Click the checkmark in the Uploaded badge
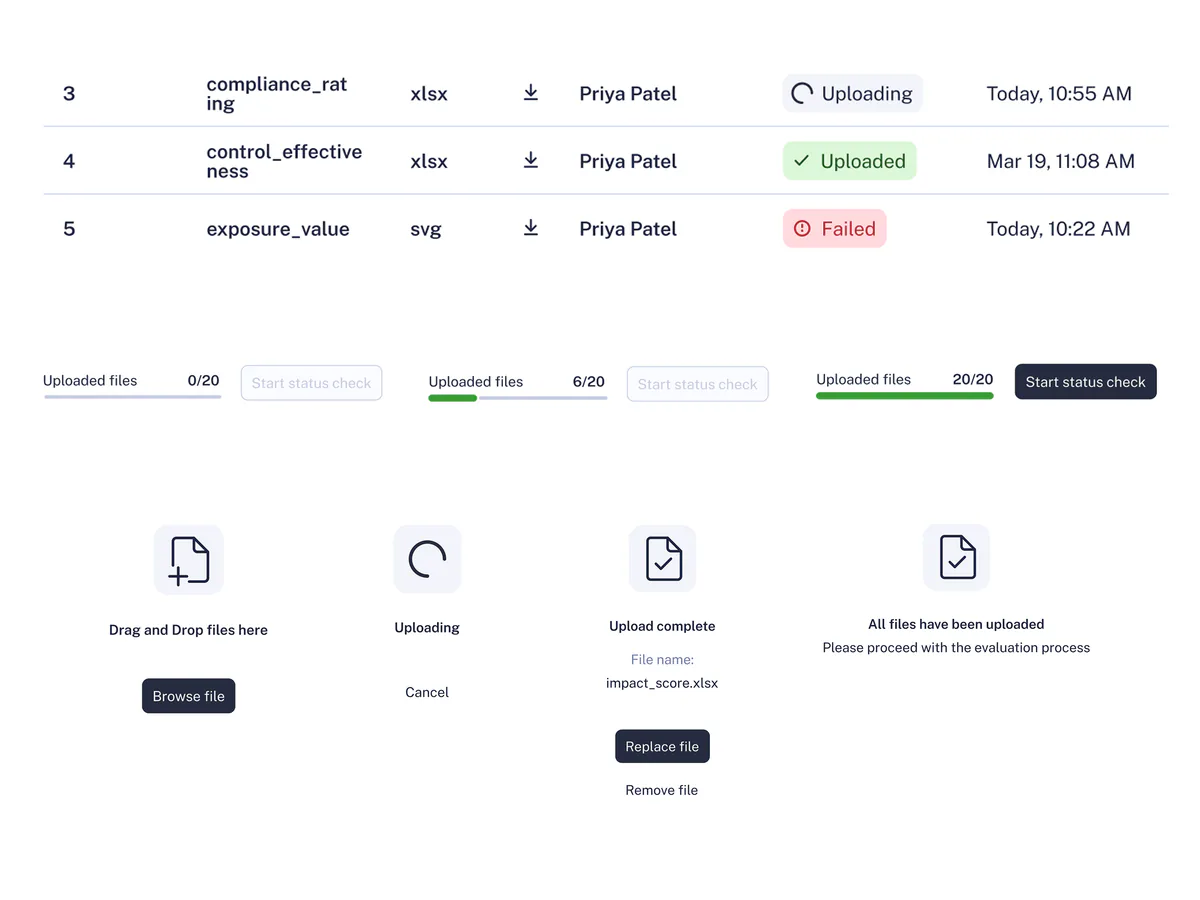 pos(801,161)
